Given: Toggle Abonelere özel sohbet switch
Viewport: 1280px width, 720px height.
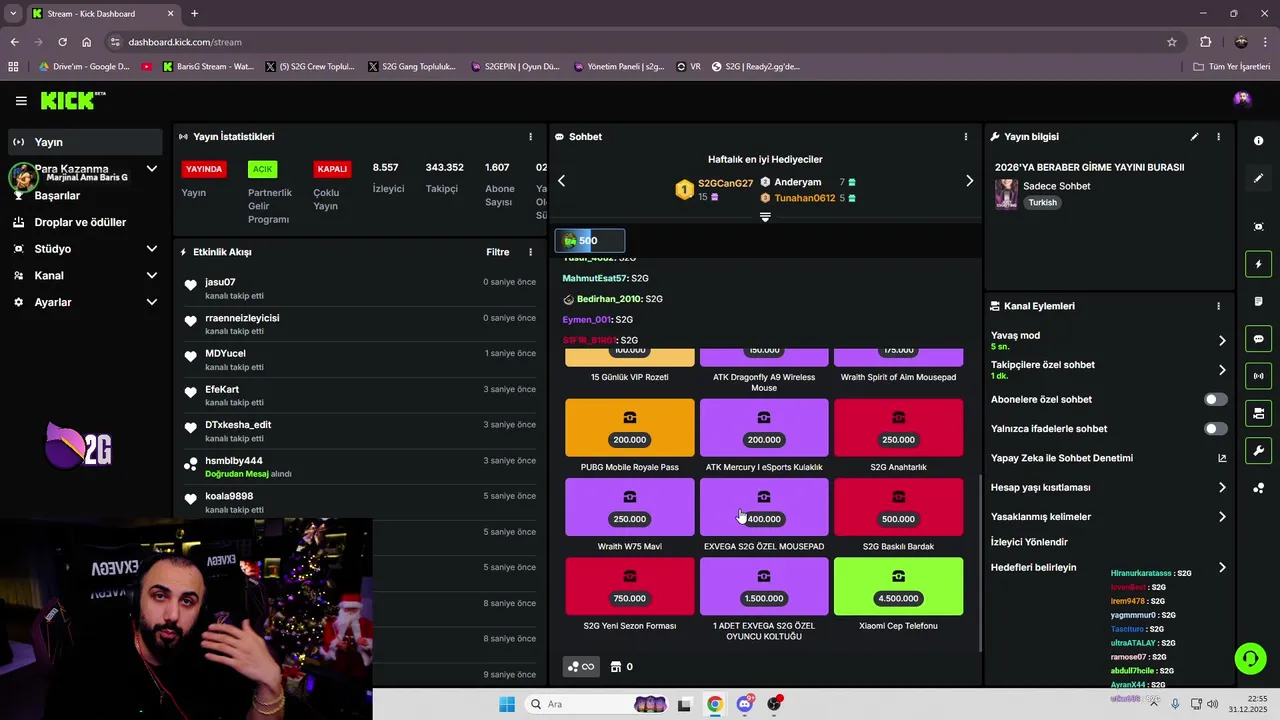Looking at the screenshot, I should click(x=1215, y=399).
